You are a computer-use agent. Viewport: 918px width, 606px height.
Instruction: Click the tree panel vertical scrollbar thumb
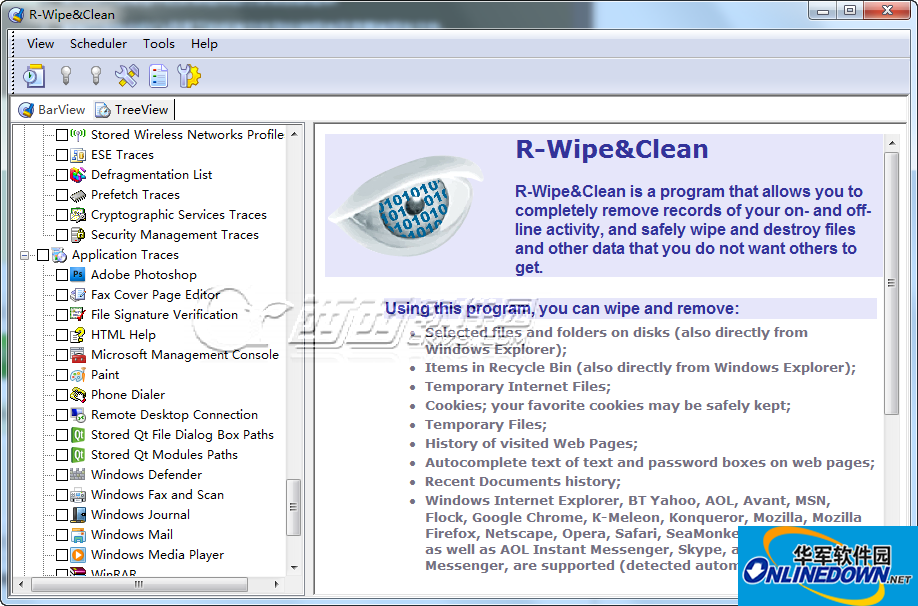click(x=293, y=507)
